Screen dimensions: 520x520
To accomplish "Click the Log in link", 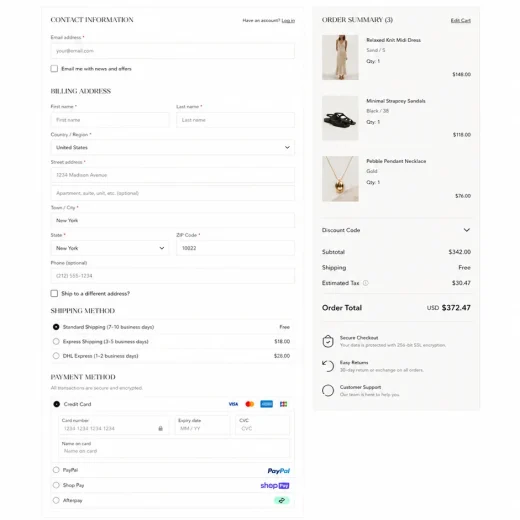I will [x=288, y=20].
